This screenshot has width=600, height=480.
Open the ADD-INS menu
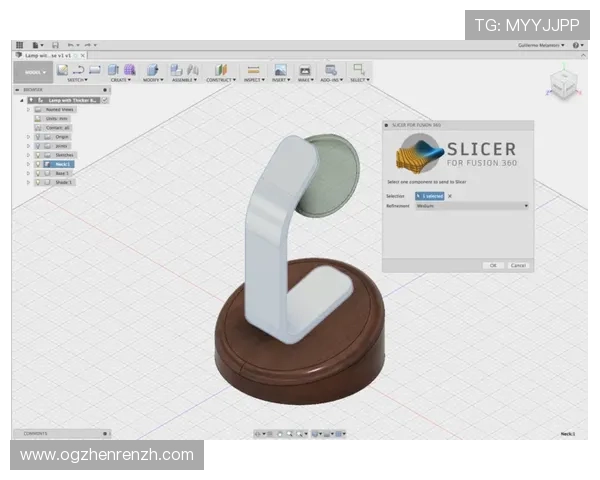click(330, 80)
